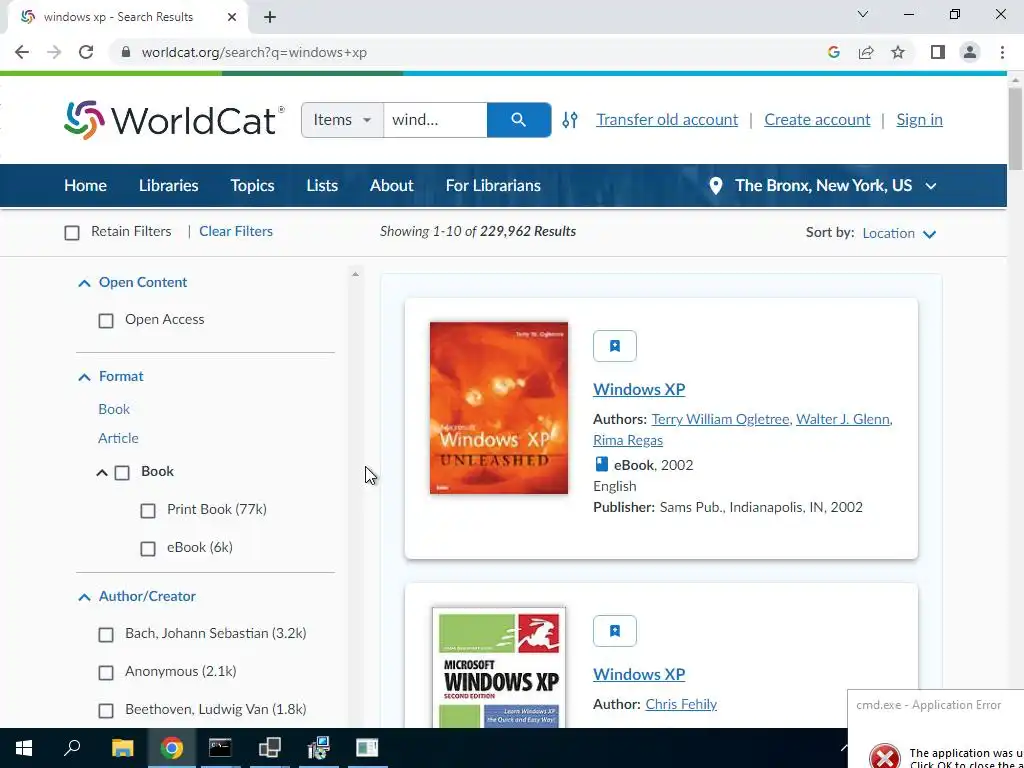The image size is (1024, 768).
Task: Go forward with browser forward arrow
Action: coord(54,52)
